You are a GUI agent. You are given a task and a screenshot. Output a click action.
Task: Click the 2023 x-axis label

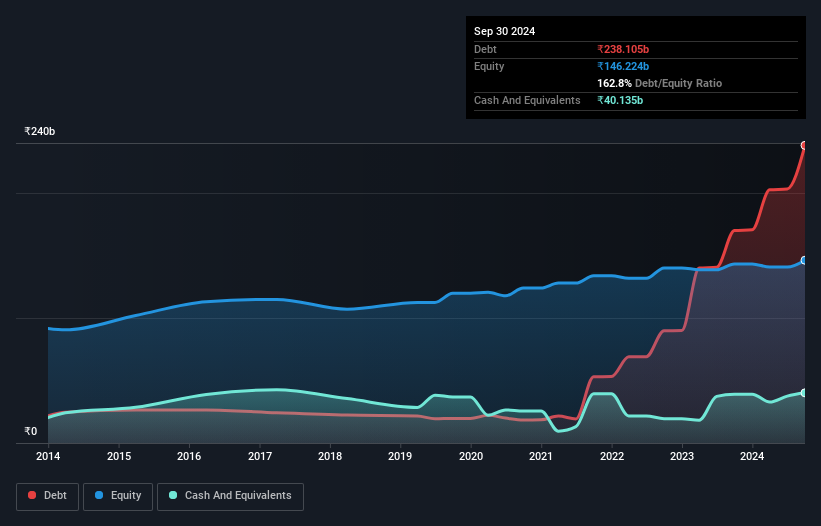[682, 456]
